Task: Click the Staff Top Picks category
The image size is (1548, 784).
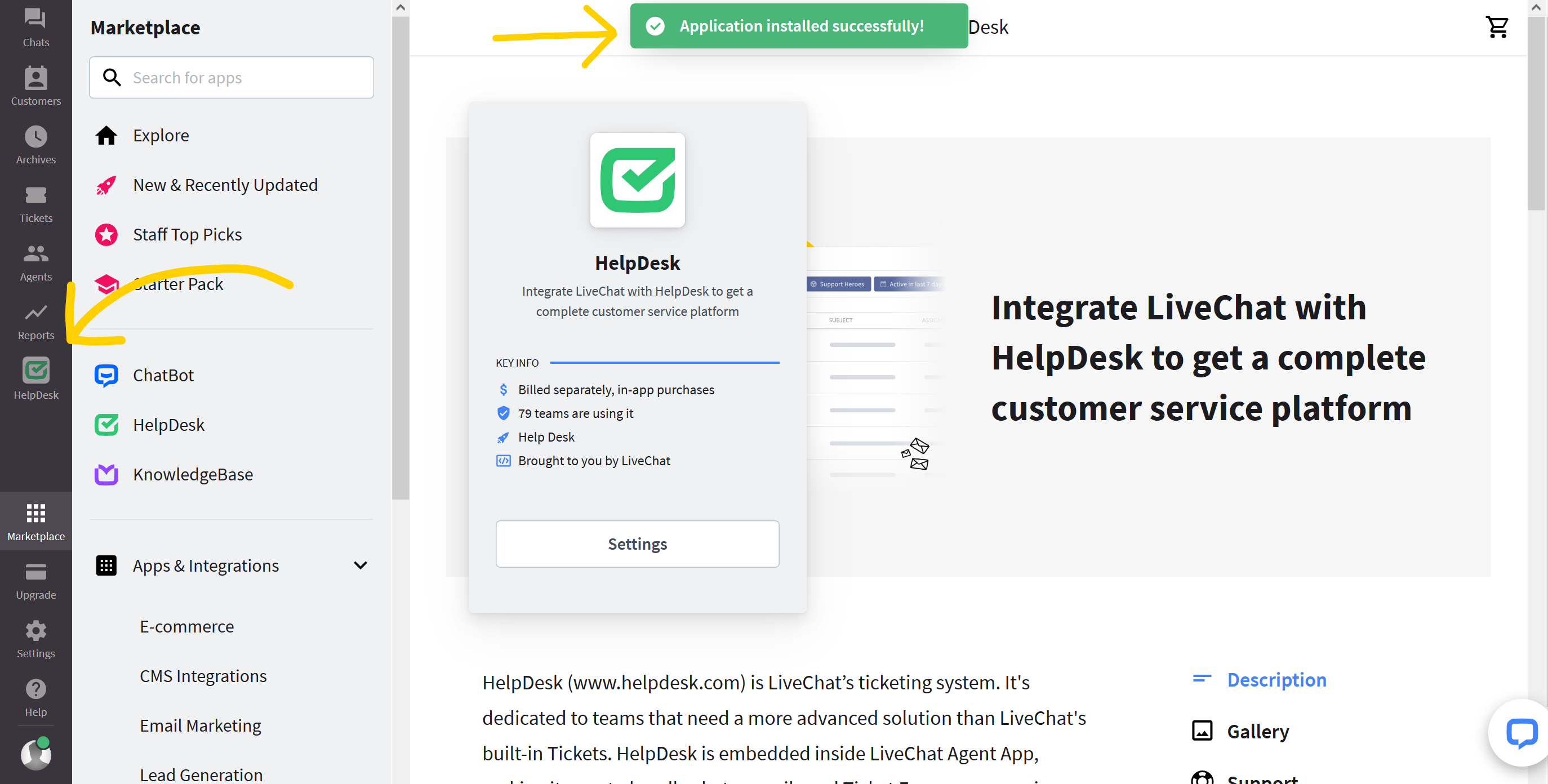Action: pyautogui.click(x=187, y=234)
